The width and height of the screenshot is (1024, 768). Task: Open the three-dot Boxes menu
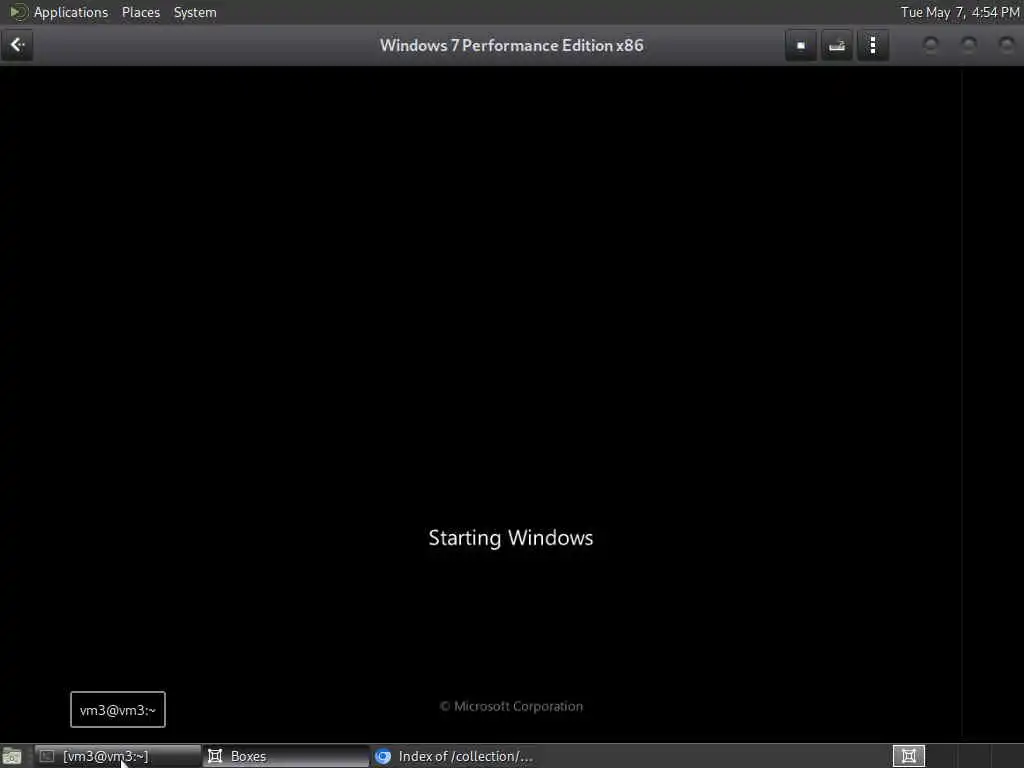point(872,46)
